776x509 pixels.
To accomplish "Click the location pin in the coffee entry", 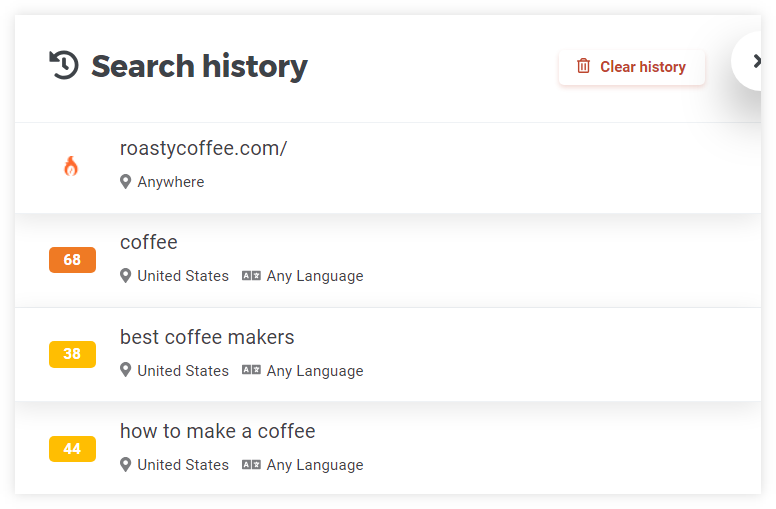I will [x=125, y=276].
